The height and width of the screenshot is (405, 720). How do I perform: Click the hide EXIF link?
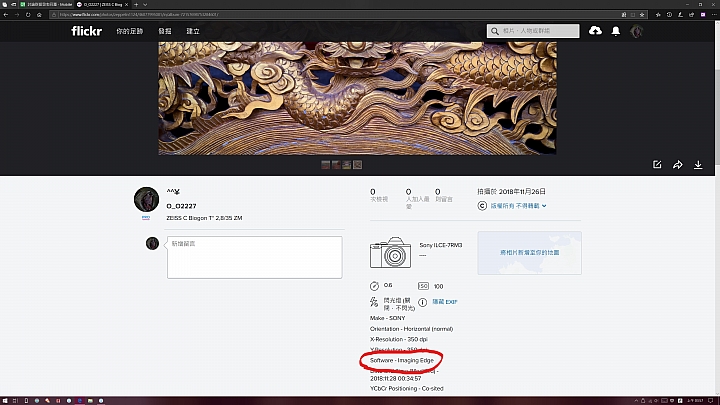click(444, 302)
